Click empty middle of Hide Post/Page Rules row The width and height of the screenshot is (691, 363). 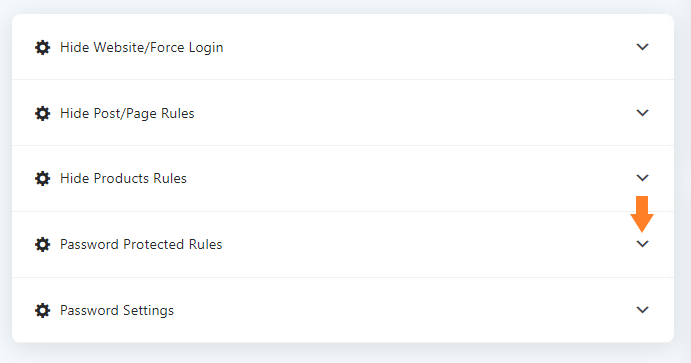(414, 113)
